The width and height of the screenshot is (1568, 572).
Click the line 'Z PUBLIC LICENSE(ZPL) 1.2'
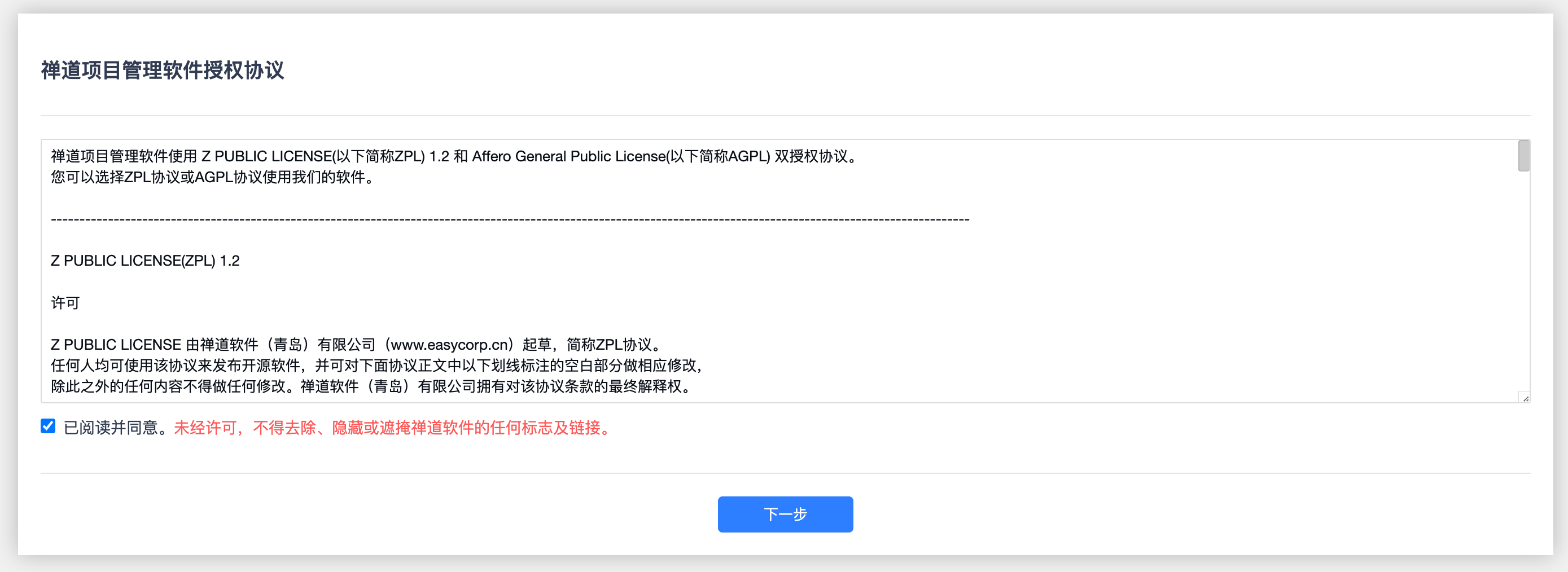(145, 261)
